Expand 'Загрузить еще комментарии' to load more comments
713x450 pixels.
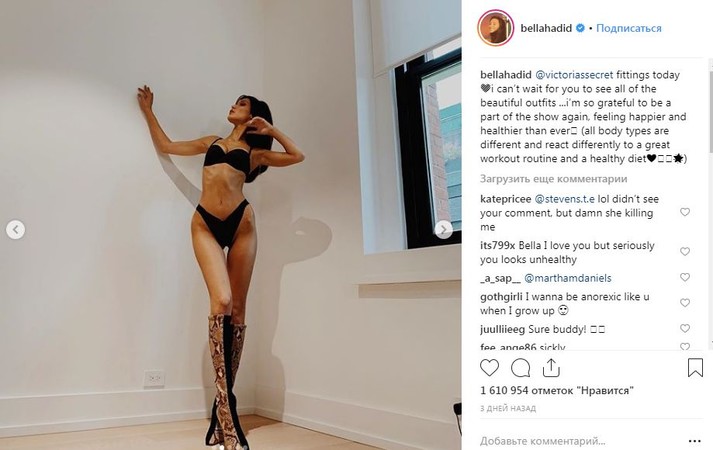click(x=553, y=179)
